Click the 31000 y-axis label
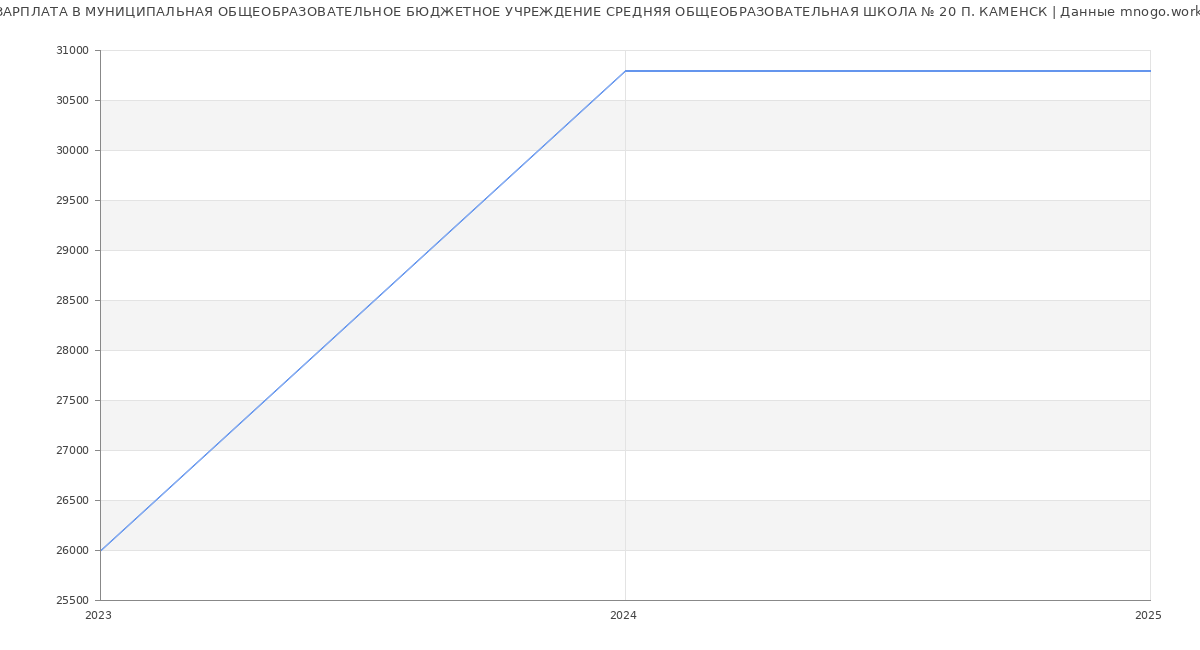 pyautogui.click(x=72, y=50)
